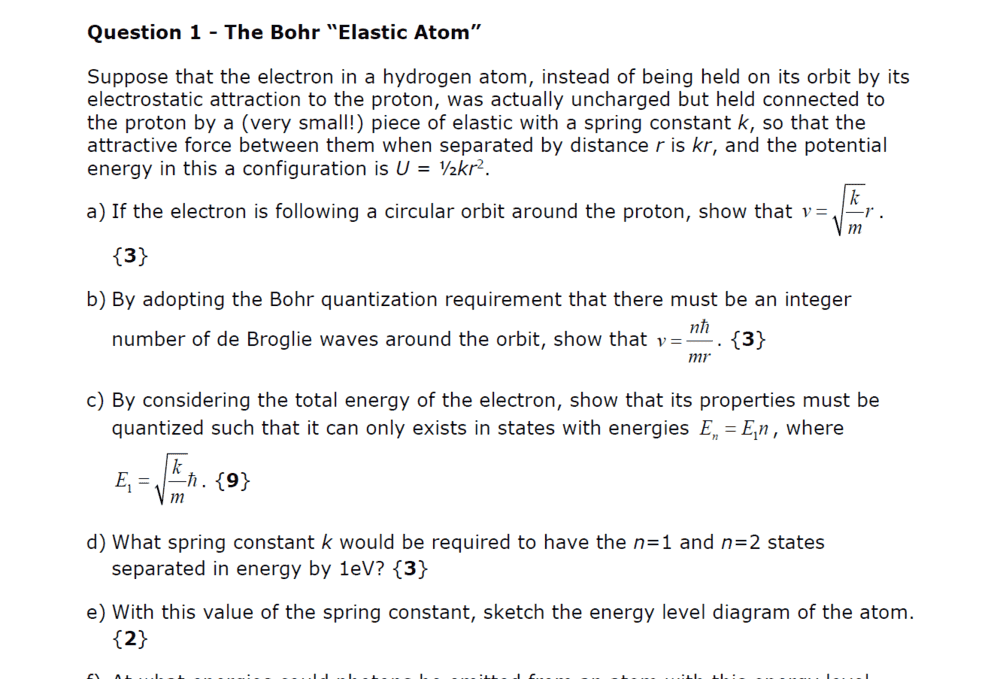Click the {2} mark under part e
The width and height of the screenshot is (1000, 679).
130,637
